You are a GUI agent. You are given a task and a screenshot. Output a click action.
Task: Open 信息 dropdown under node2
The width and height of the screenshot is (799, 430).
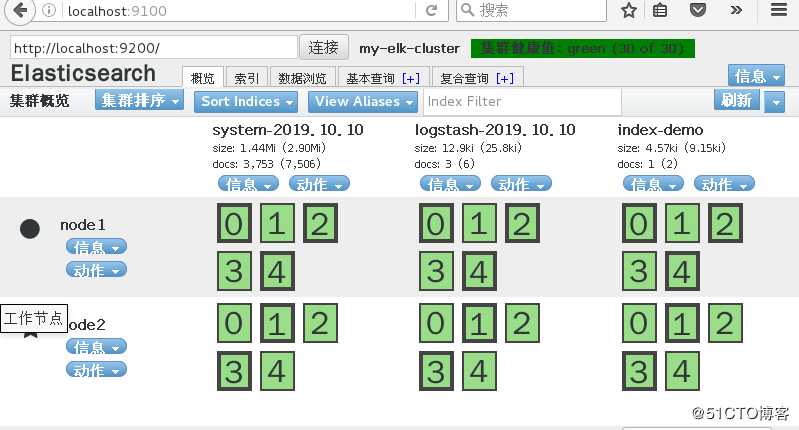coord(96,346)
